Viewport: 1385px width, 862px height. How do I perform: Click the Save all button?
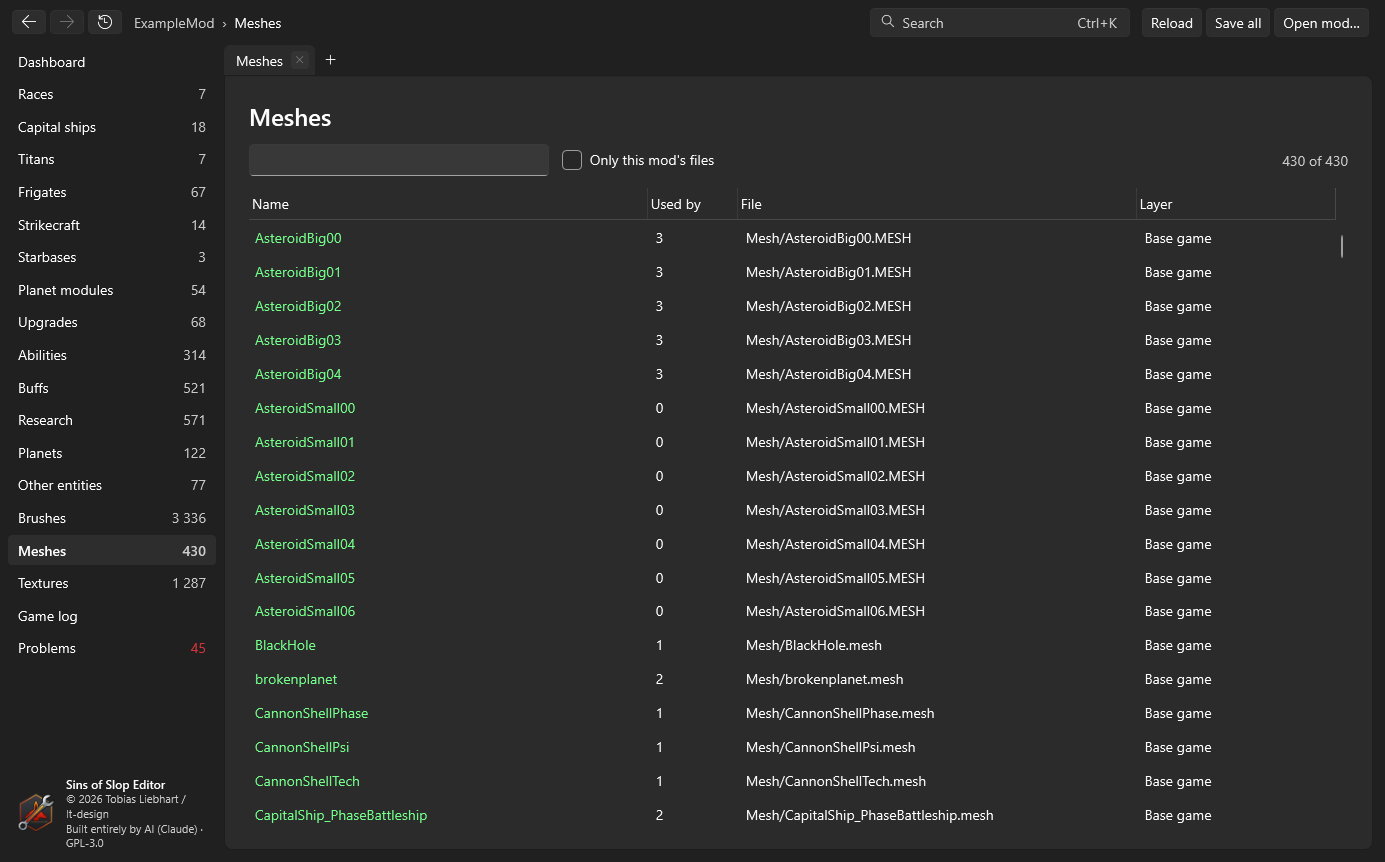point(1238,23)
